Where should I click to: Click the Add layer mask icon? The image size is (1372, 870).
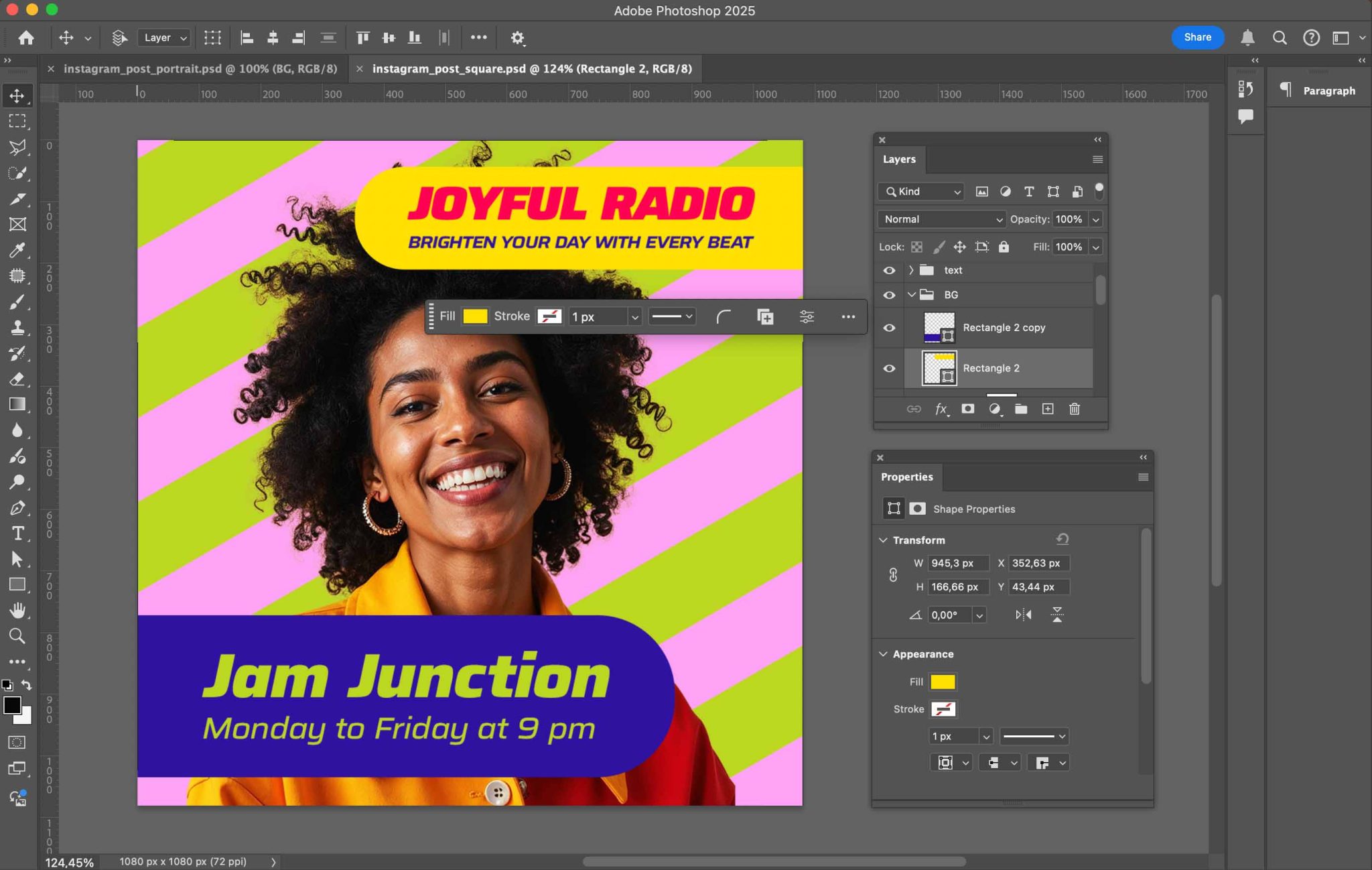967,409
